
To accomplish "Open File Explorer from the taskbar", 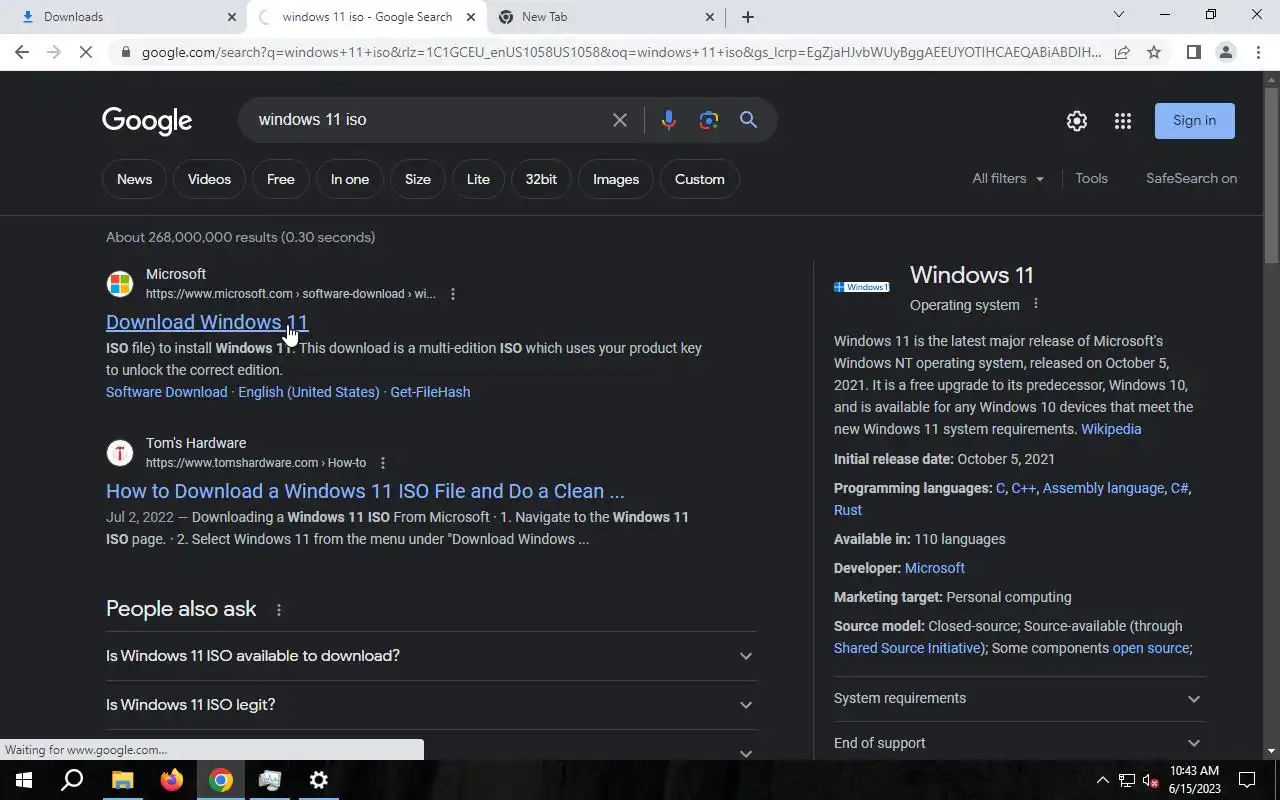I will [x=122, y=780].
